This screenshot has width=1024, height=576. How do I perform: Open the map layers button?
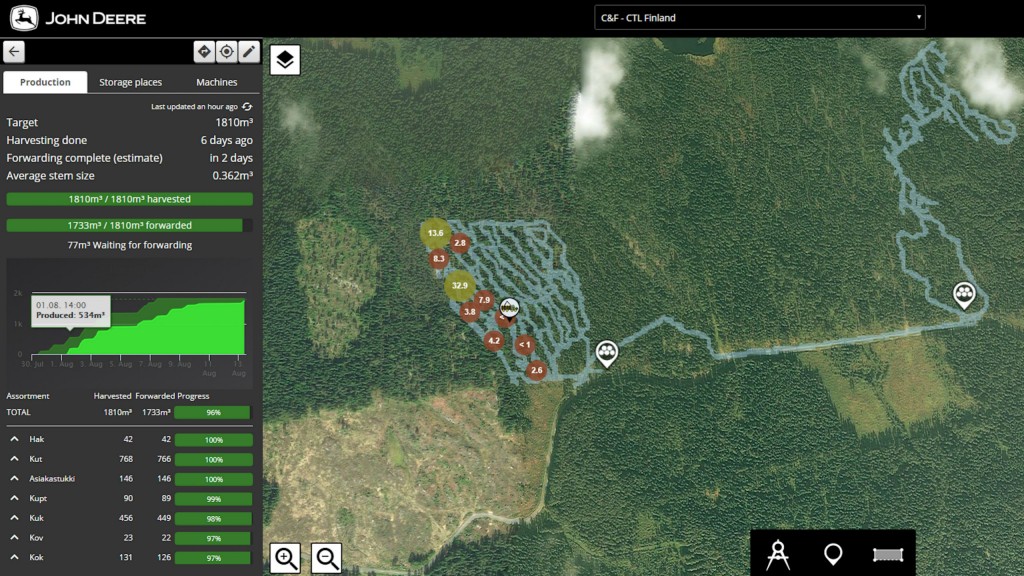click(285, 60)
